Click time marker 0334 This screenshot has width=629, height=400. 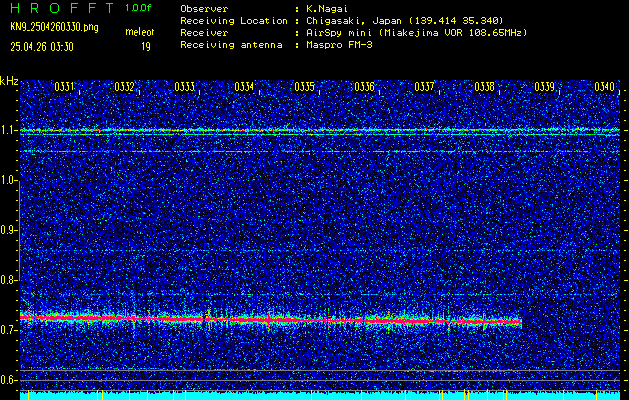tap(244, 87)
